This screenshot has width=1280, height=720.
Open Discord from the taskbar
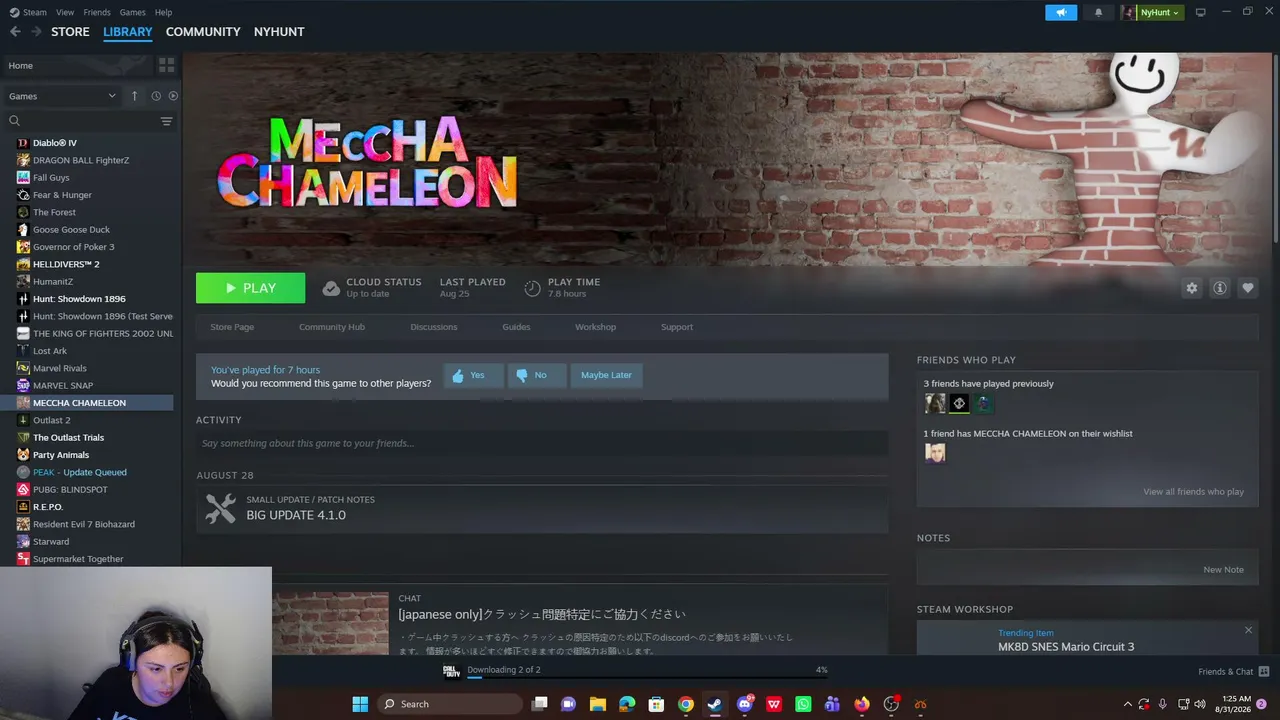(744, 704)
